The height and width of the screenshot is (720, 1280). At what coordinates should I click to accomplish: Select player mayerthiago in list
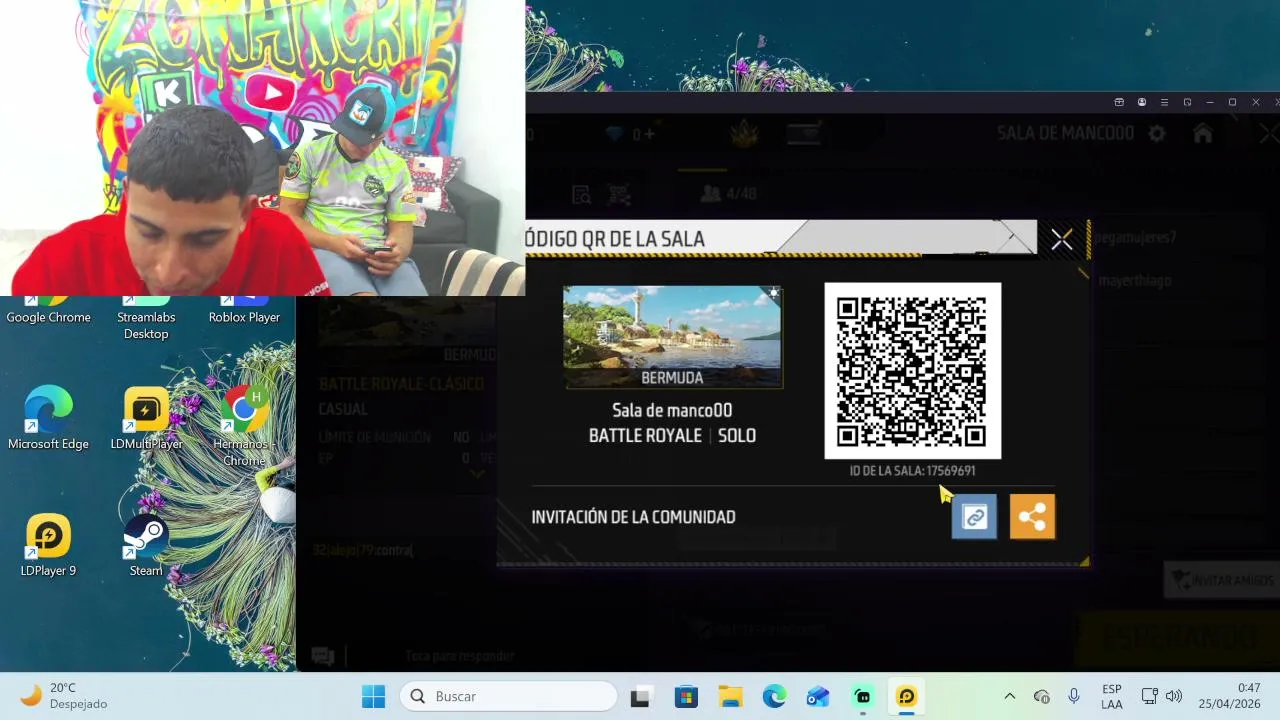click(1134, 281)
